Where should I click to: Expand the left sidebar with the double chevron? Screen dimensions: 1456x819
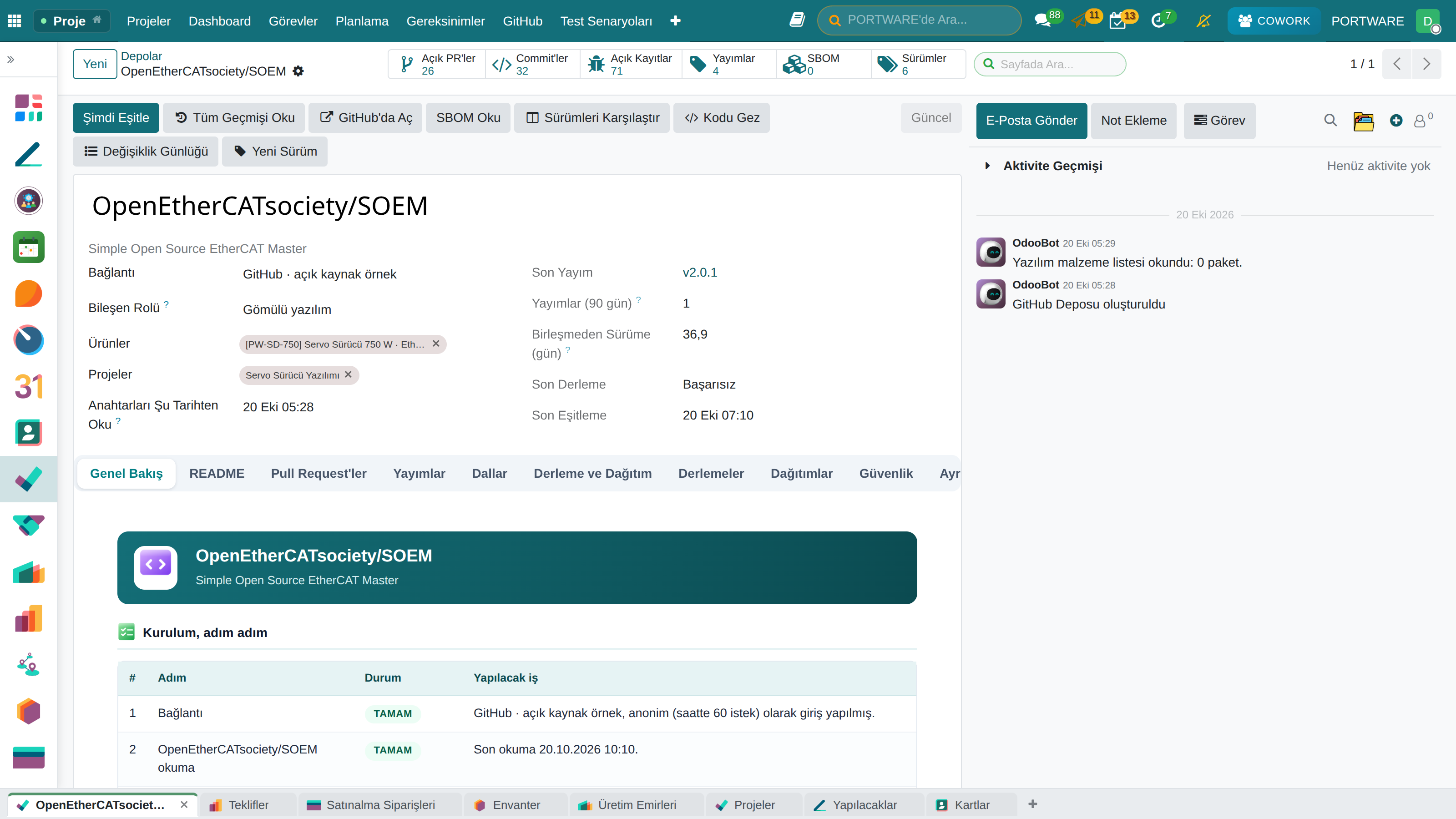pyautogui.click(x=11, y=59)
